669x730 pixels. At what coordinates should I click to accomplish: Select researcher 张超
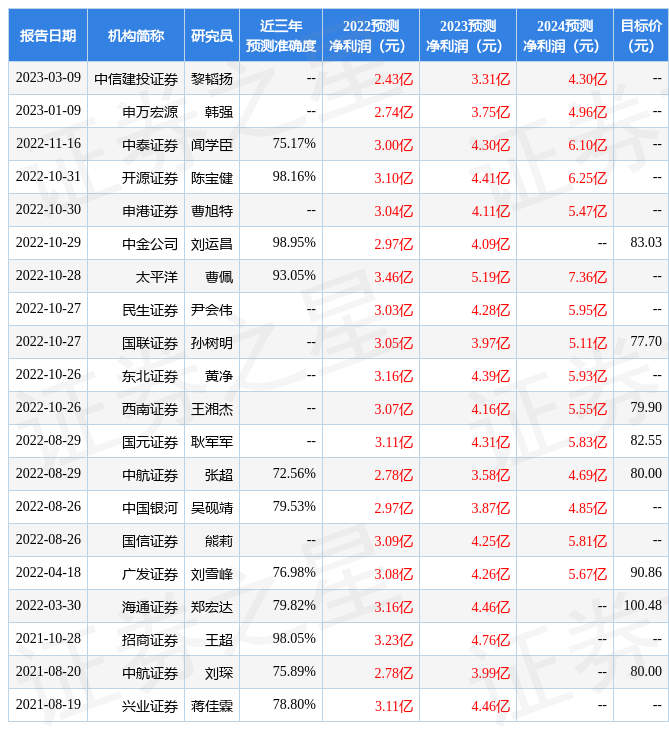click(218, 475)
